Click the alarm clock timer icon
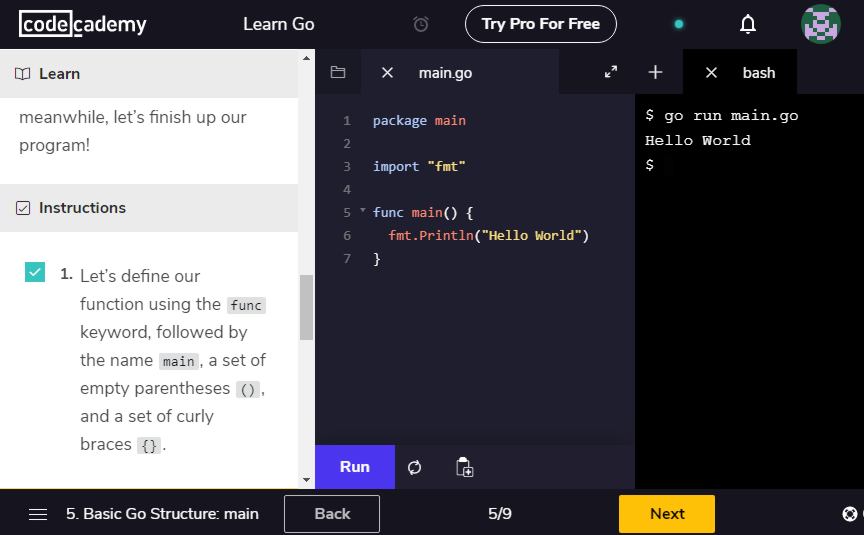 click(x=421, y=24)
